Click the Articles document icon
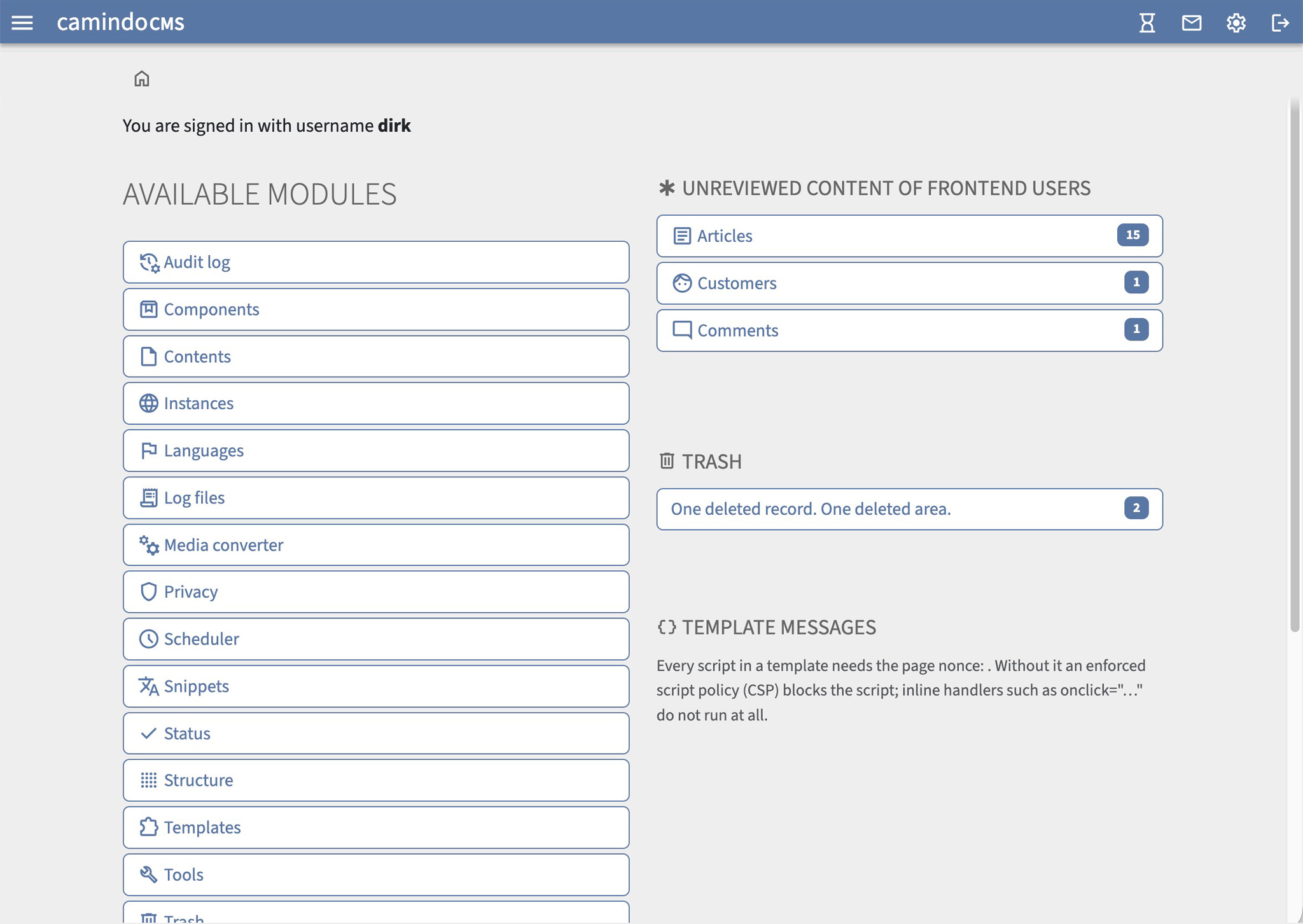Image resolution: width=1303 pixels, height=924 pixels. 682,236
